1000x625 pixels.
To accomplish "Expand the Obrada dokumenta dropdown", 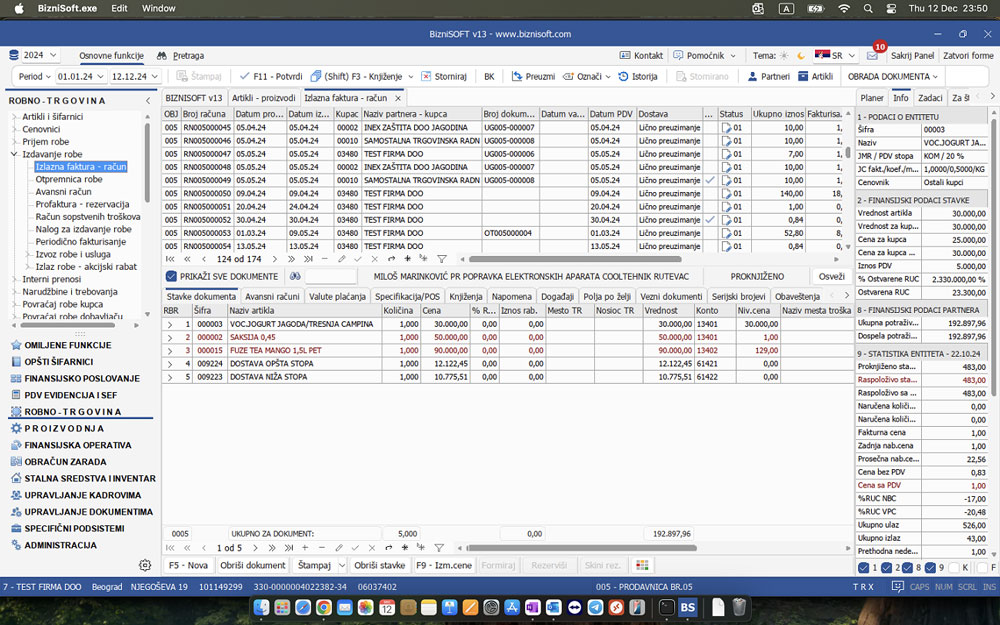I will [x=892, y=76].
